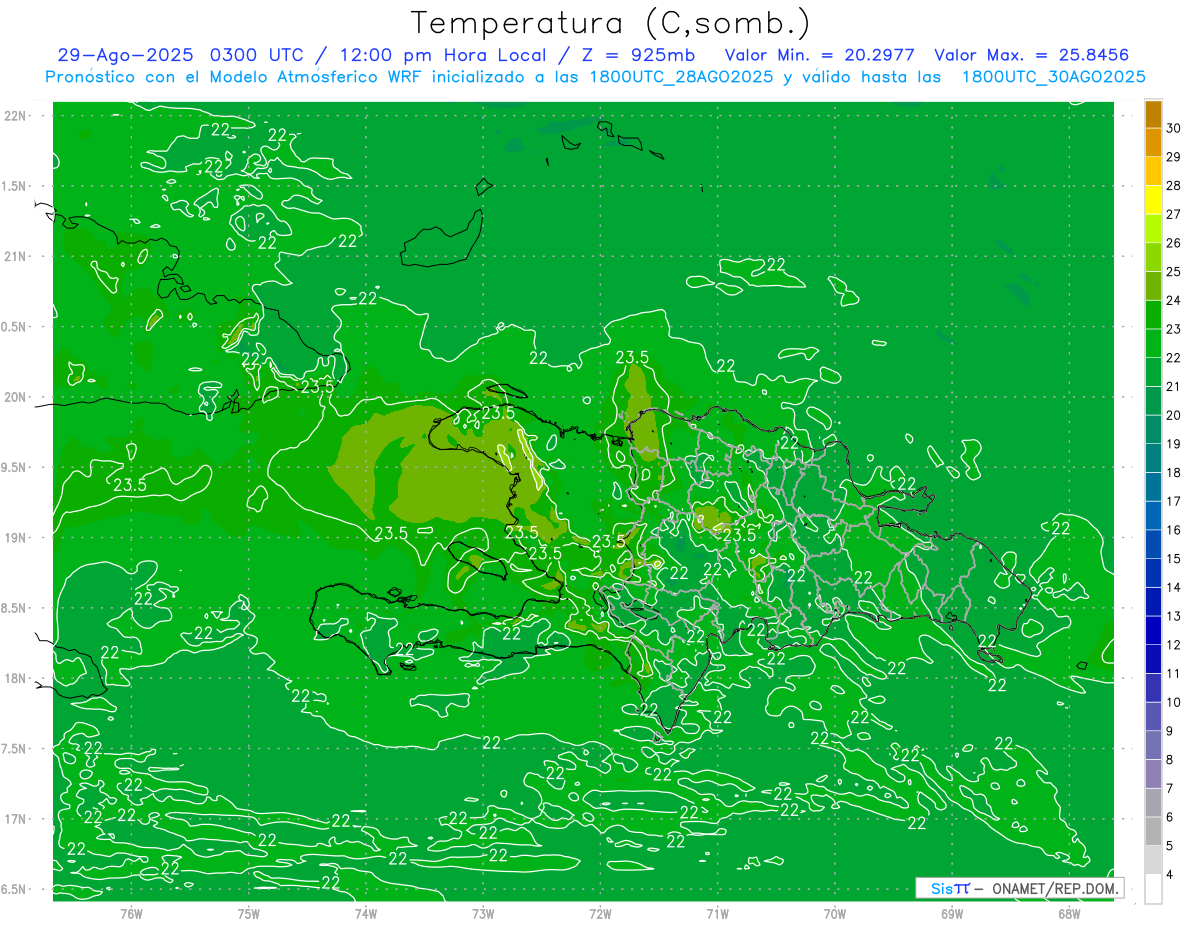Click the orange swatch above colorbar label 30

coord(1153,114)
